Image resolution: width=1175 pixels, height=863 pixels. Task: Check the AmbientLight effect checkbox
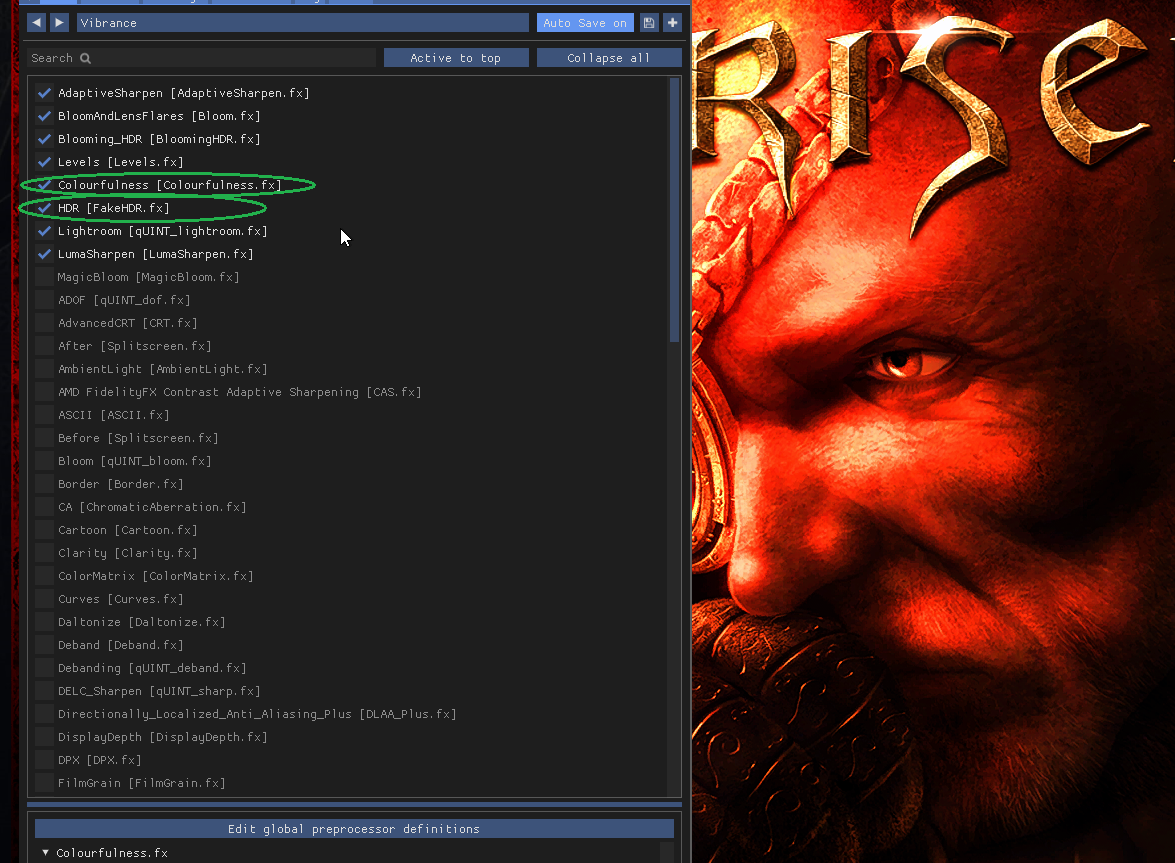pos(44,369)
